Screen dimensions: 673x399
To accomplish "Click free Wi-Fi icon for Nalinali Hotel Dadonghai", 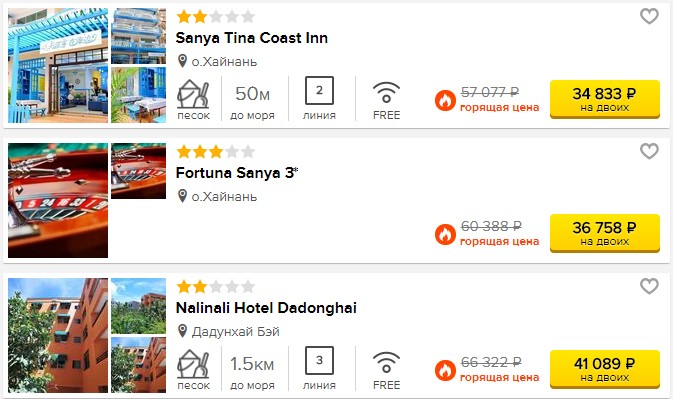I will tap(386, 362).
